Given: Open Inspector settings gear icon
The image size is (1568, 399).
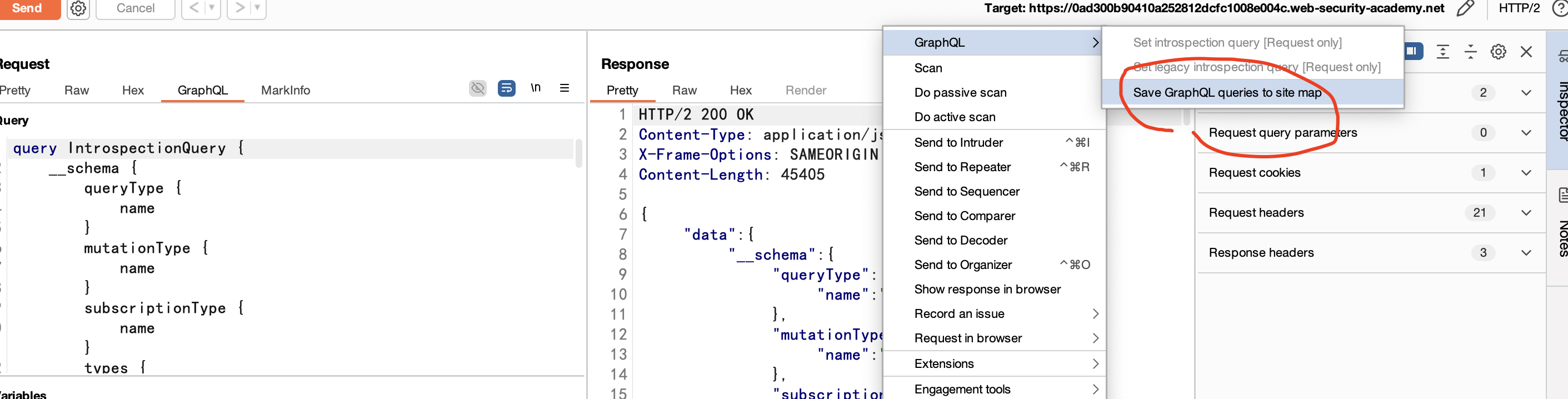Looking at the screenshot, I should pos(1498,52).
